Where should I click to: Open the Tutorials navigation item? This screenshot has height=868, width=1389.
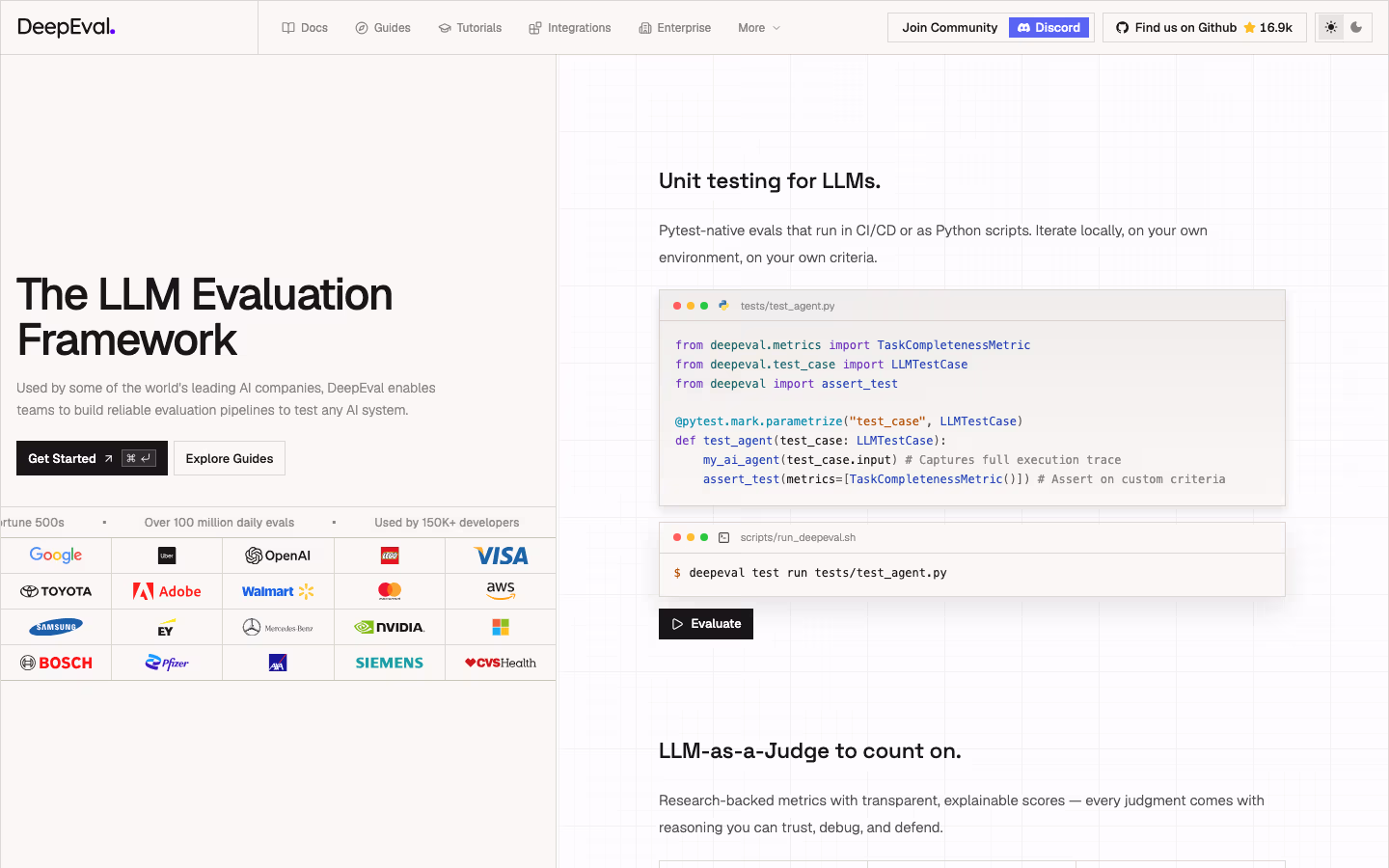coord(470,28)
